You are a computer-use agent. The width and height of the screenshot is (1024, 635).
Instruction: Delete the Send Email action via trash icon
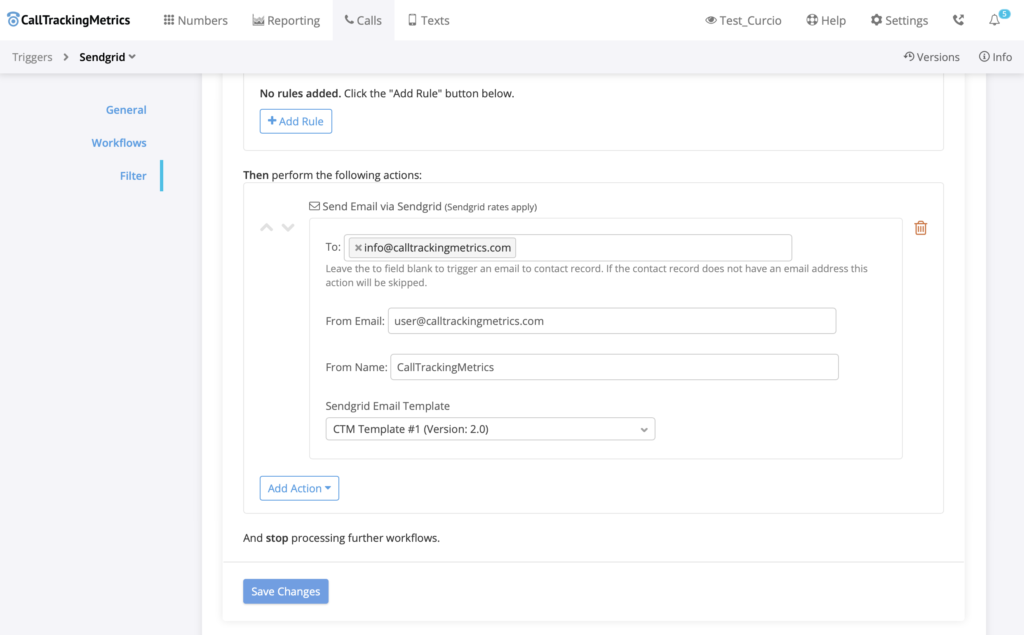pos(921,228)
